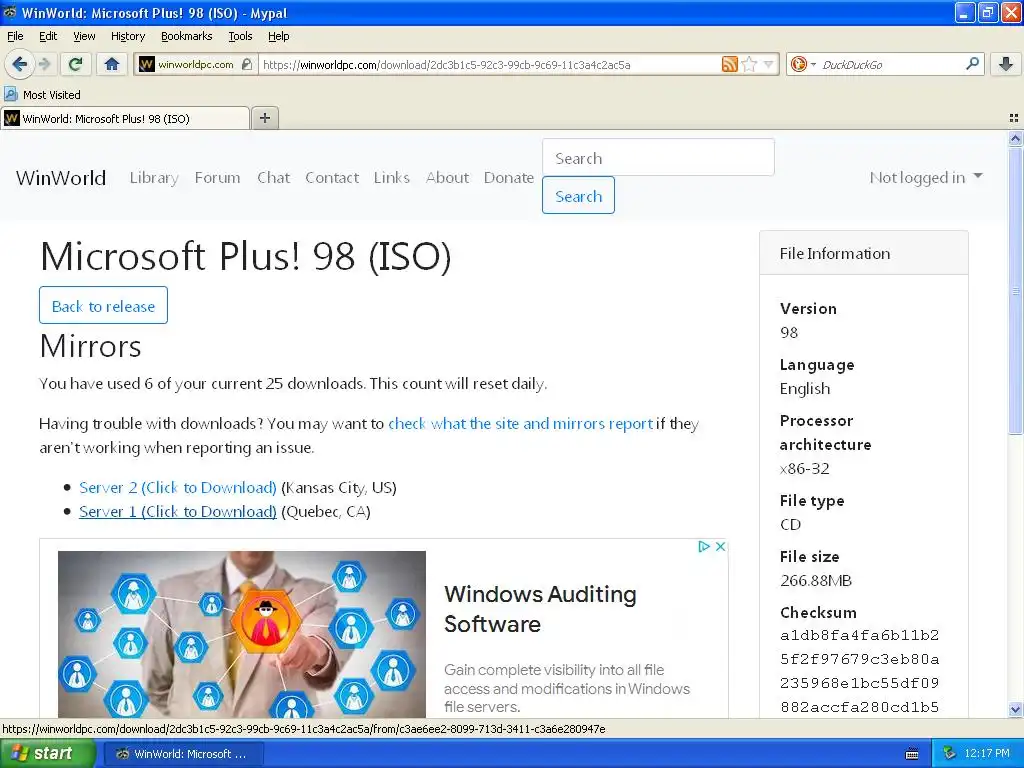Click into the DuckDuckGo search field
The width and height of the screenshot is (1024, 768).
point(889,64)
